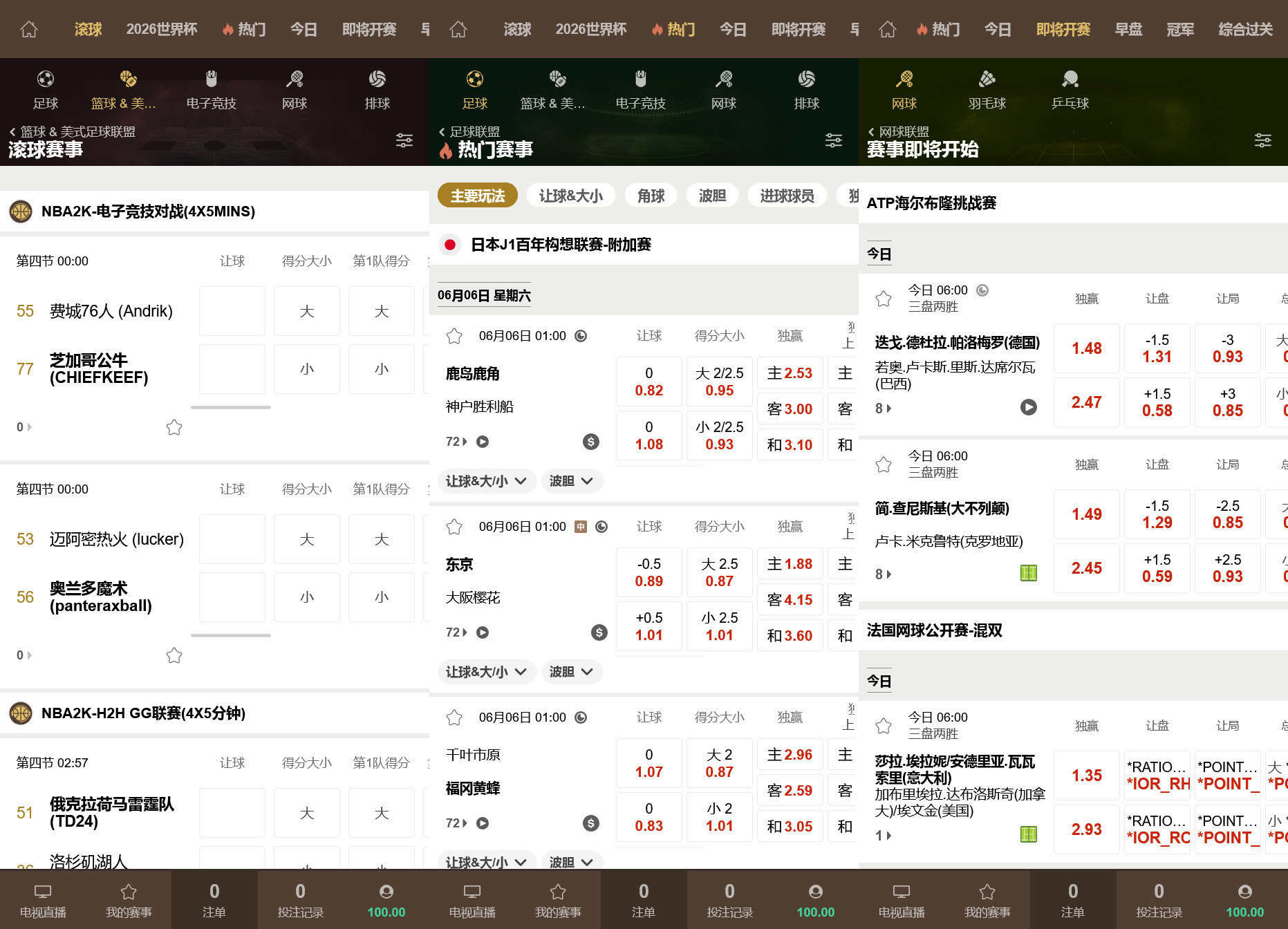Screen dimensions: 1288x929
Task: Favorite the 简.查尼斯基 tennis match
Action: click(884, 464)
